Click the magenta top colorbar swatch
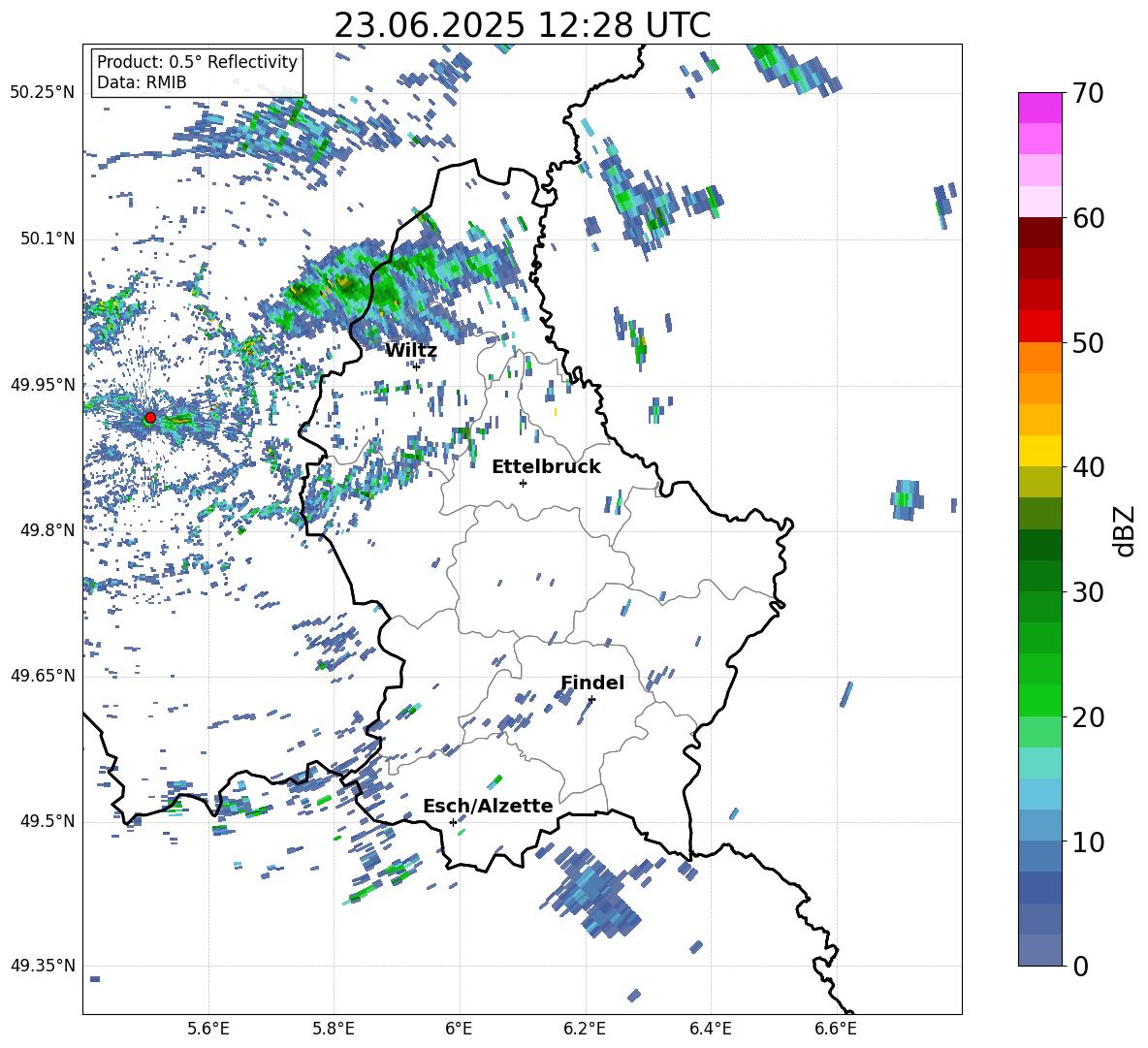The image size is (1148, 1048). [1039, 108]
